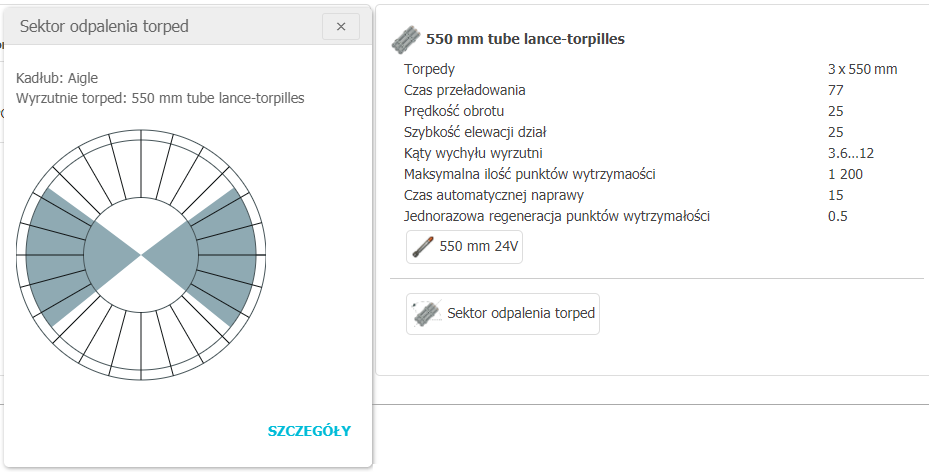Click the torpedo launcher icon beside the heading
Image resolution: width=929 pixels, height=472 pixels.
tap(406, 40)
